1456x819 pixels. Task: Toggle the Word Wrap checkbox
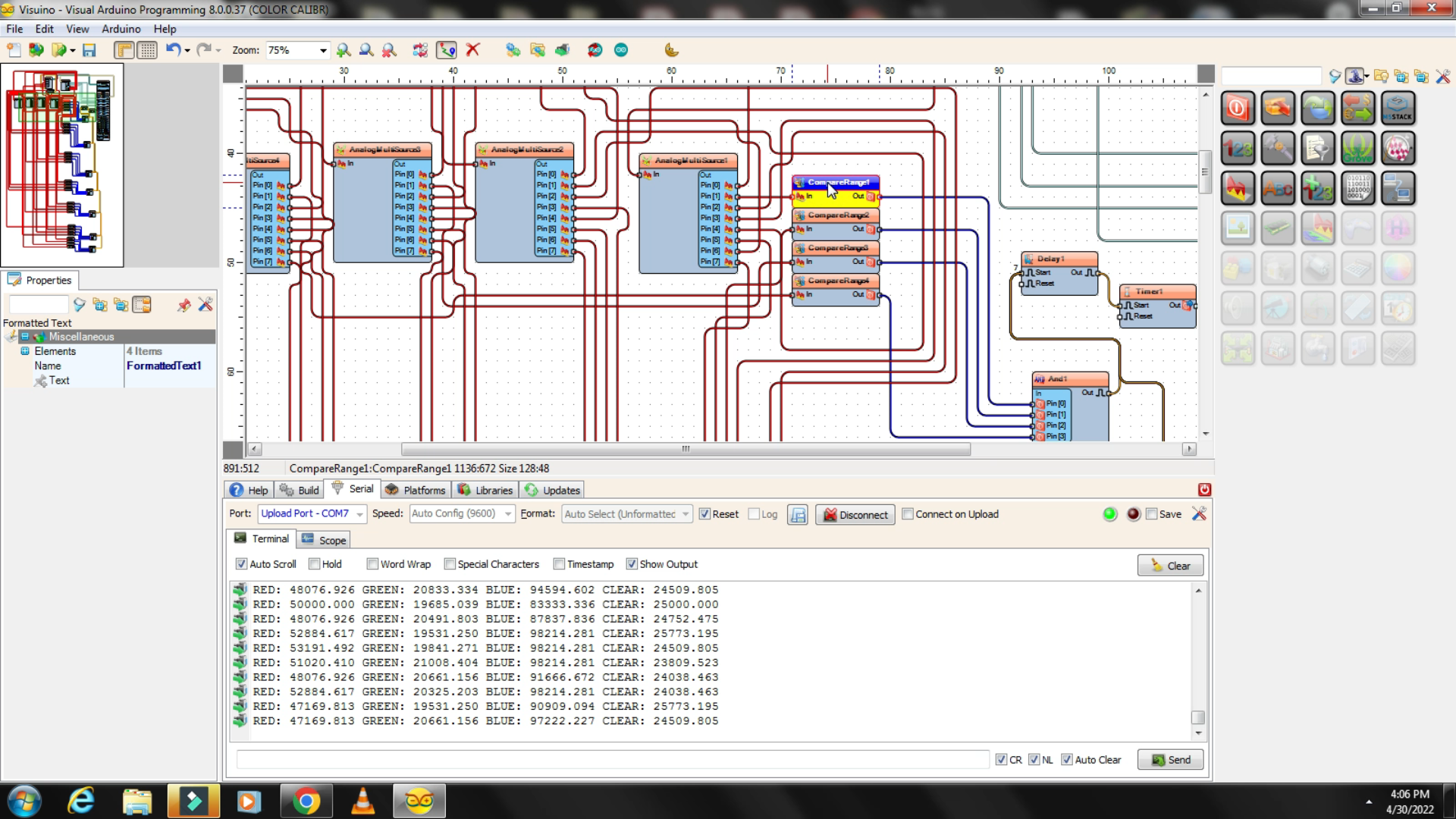(x=372, y=564)
